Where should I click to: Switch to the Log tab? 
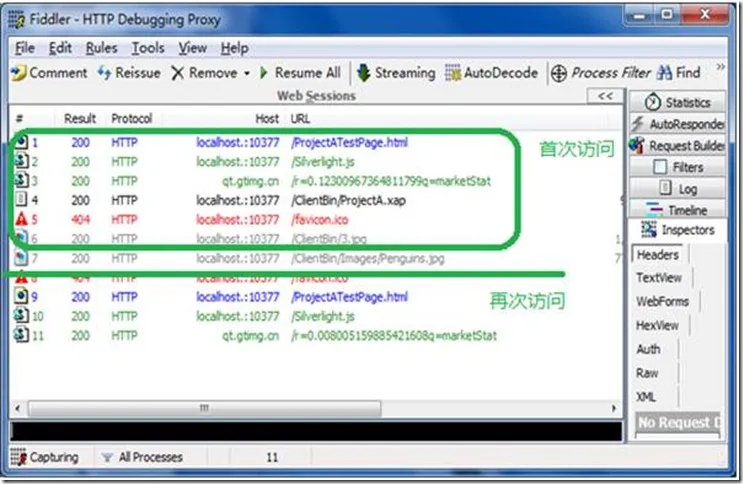[678, 189]
